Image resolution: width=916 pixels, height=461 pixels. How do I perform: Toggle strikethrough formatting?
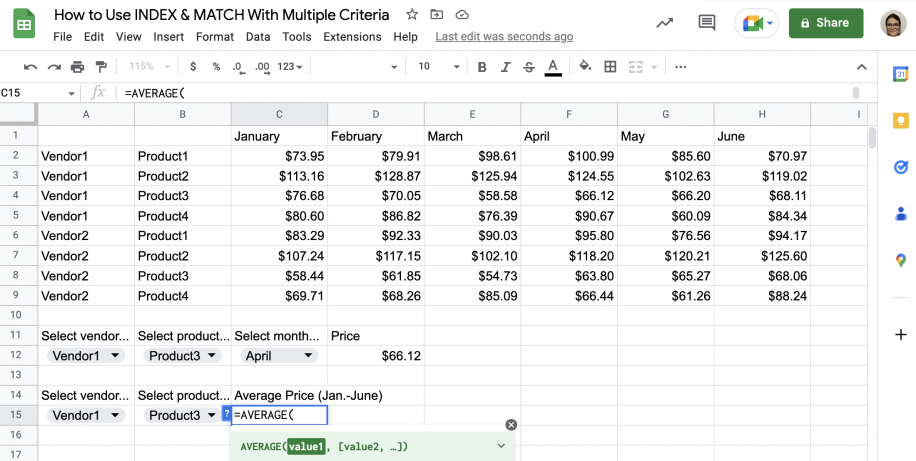tap(529, 67)
